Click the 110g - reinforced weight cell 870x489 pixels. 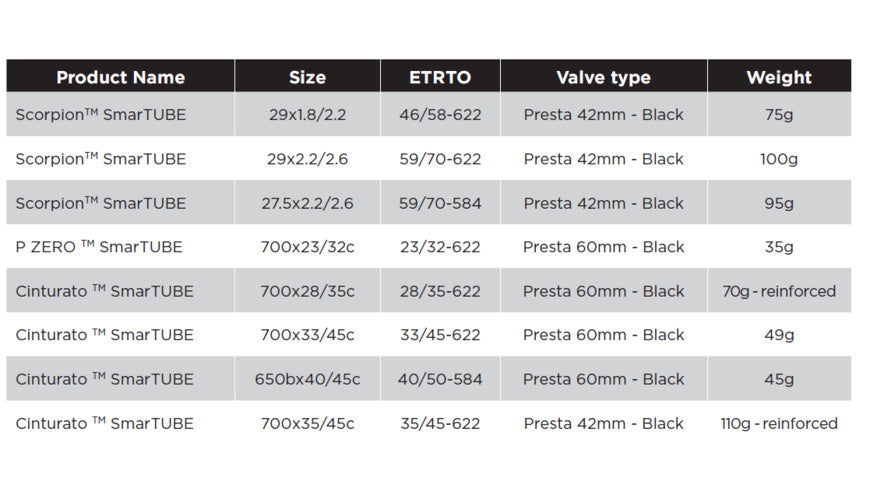(779, 423)
